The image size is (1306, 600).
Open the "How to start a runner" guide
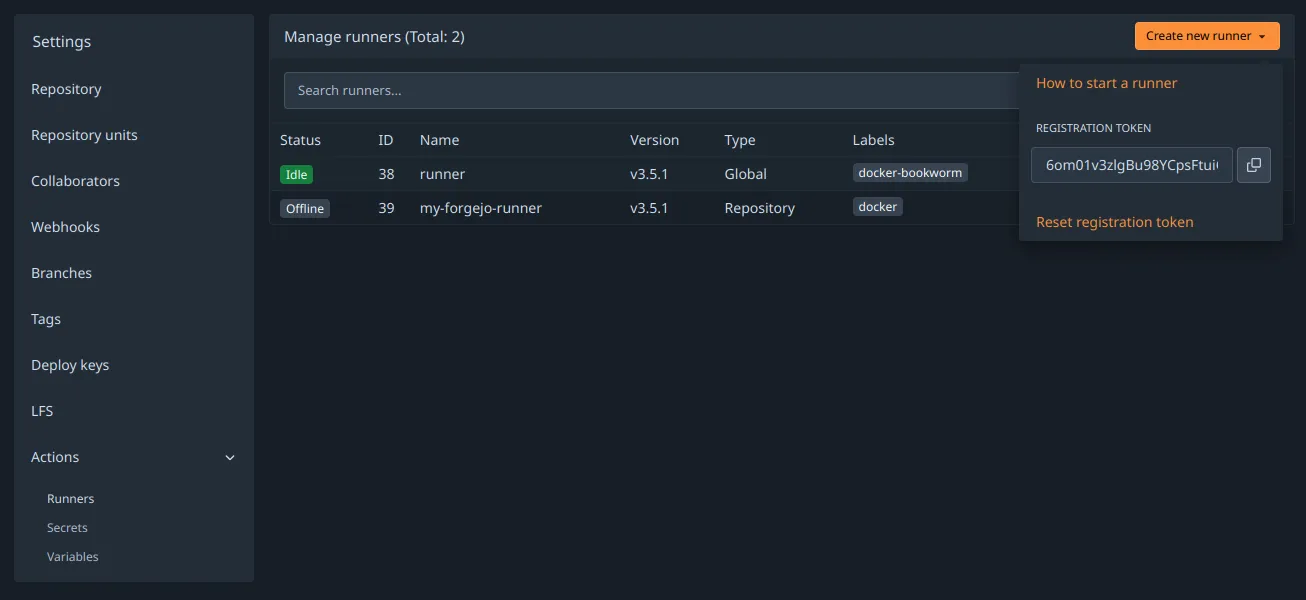click(1106, 83)
